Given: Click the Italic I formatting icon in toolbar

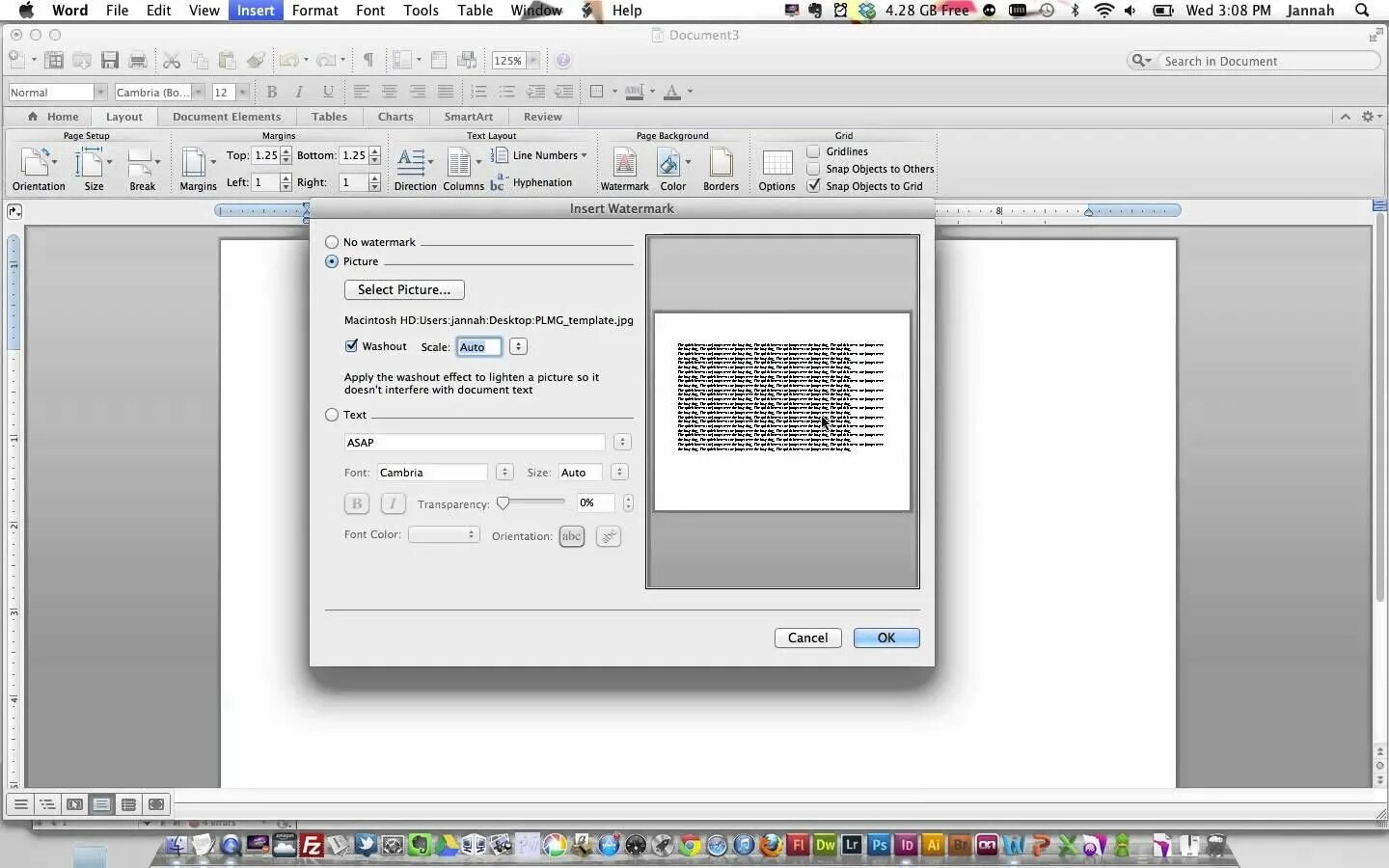Looking at the screenshot, I should click(299, 92).
